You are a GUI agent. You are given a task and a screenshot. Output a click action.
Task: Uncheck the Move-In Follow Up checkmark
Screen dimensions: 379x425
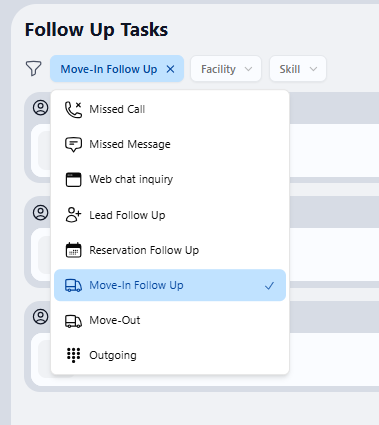269,286
